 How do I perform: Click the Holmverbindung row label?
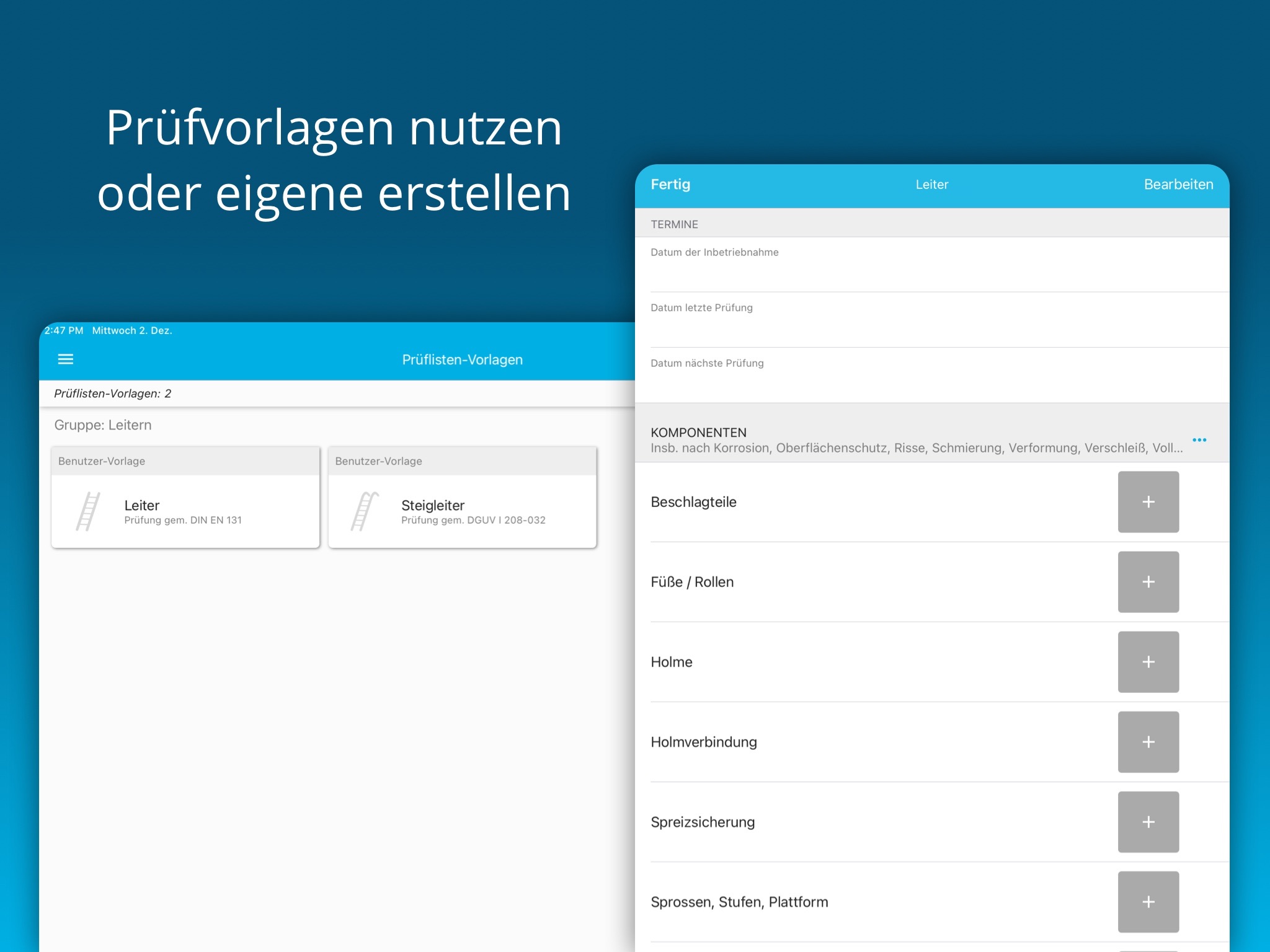(x=704, y=742)
